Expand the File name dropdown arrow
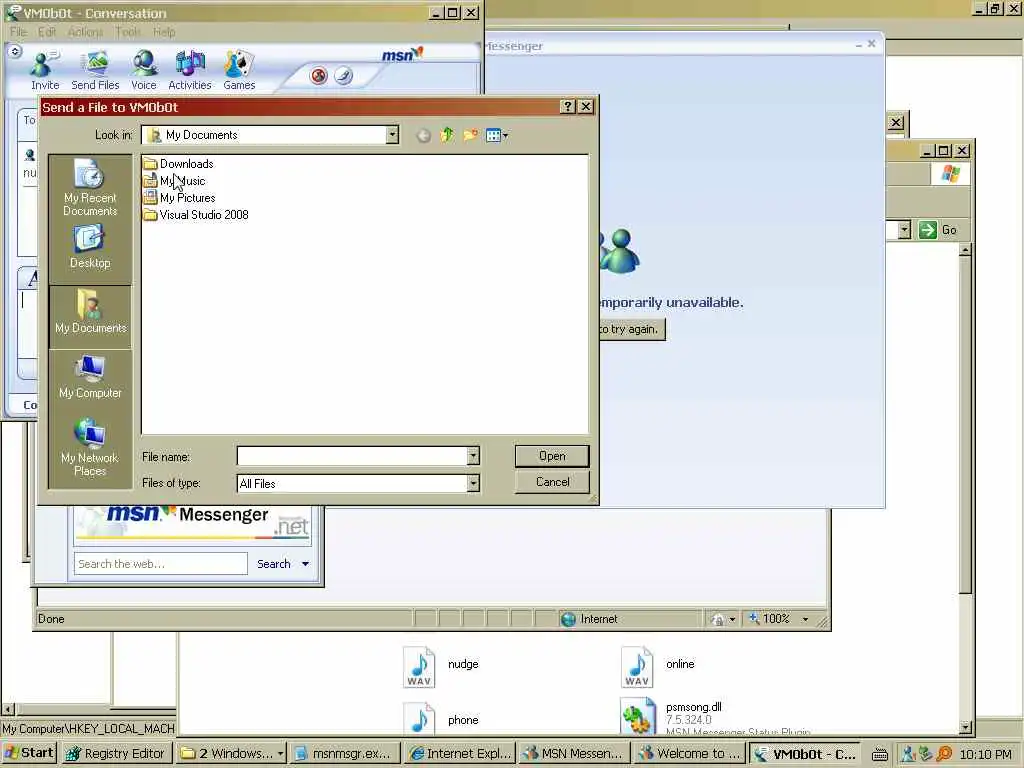The width and height of the screenshot is (1024, 768). [x=473, y=456]
